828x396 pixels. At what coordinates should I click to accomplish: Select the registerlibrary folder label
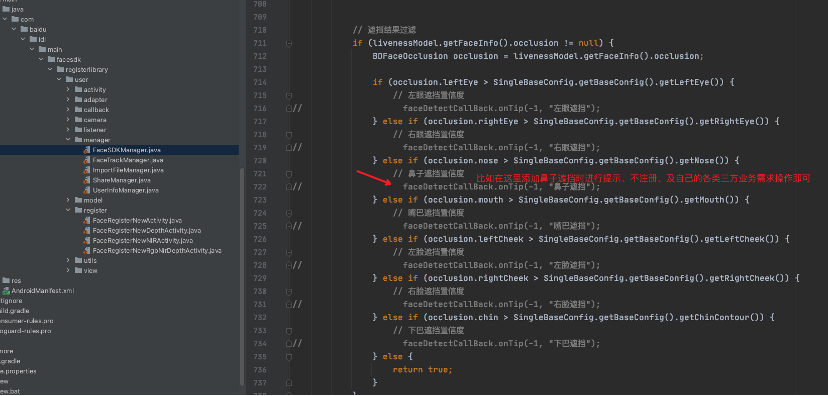(87, 70)
